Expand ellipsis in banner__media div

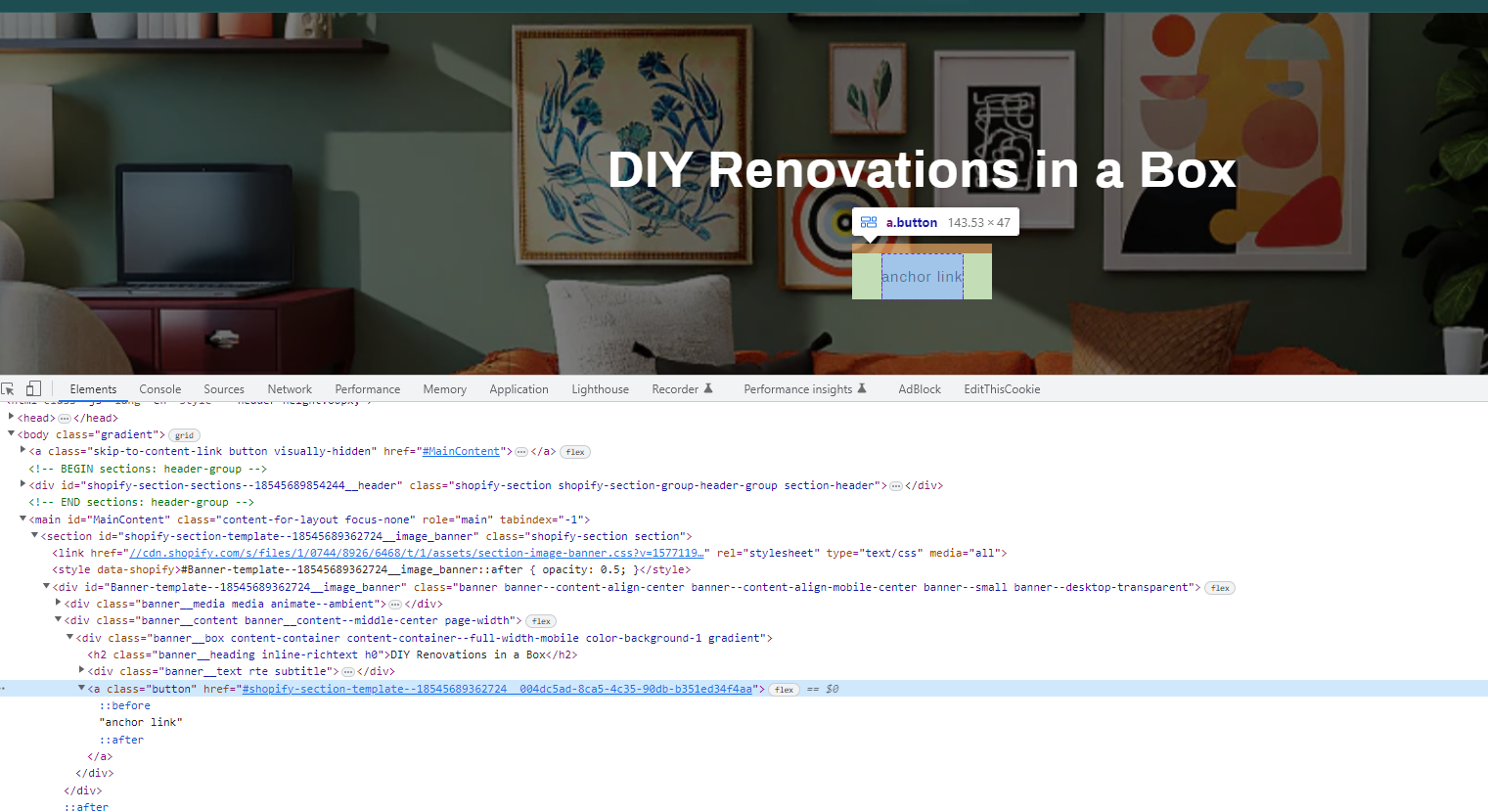click(x=395, y=605)
